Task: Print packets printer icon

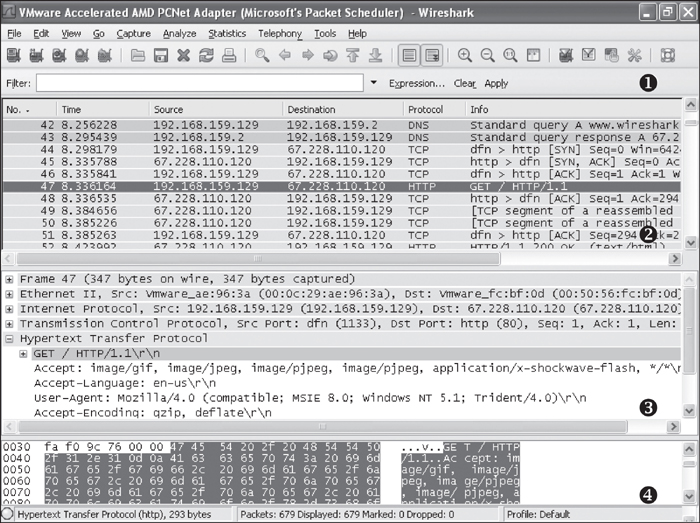Action: click(x=229, y=56)
